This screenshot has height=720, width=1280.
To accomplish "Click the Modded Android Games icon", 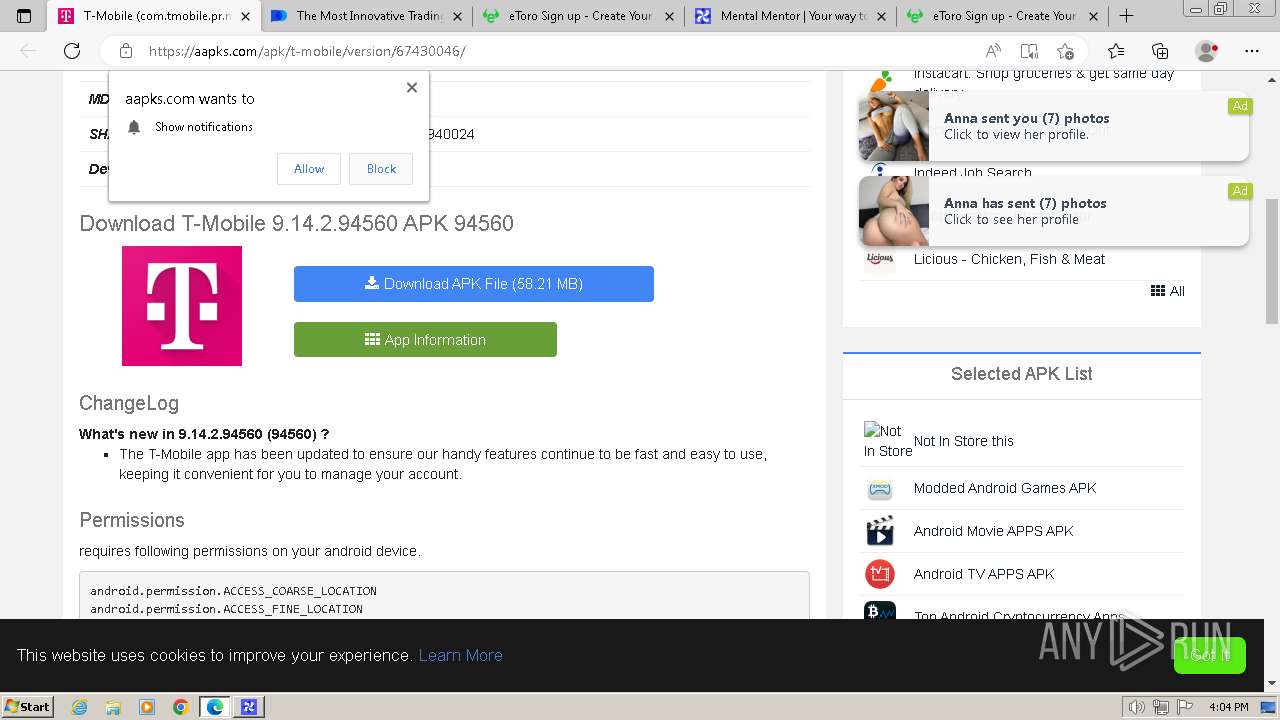I will pos(880,489).
